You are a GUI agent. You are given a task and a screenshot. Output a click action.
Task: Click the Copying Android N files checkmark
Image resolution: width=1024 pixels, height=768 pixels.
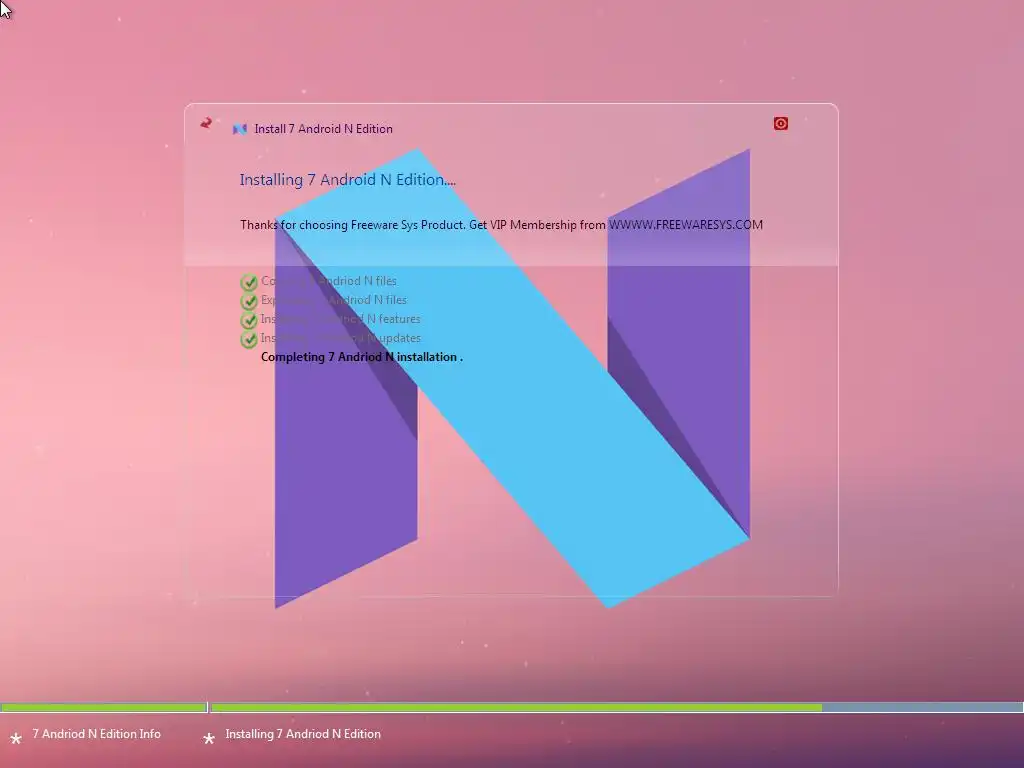coord(249,282)
